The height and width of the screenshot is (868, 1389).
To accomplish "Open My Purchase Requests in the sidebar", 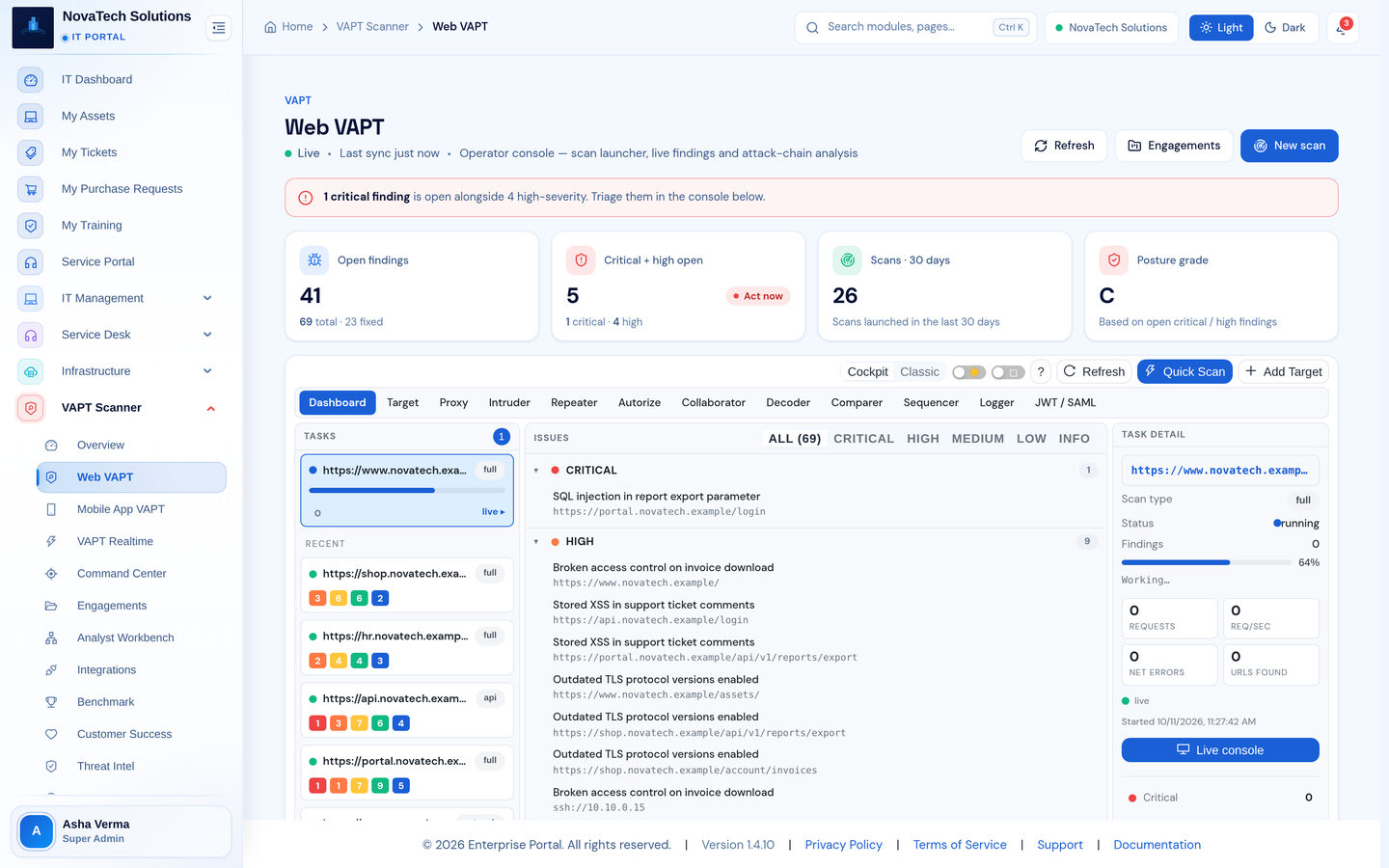I will pyautogui.click(x=121, y=189).
